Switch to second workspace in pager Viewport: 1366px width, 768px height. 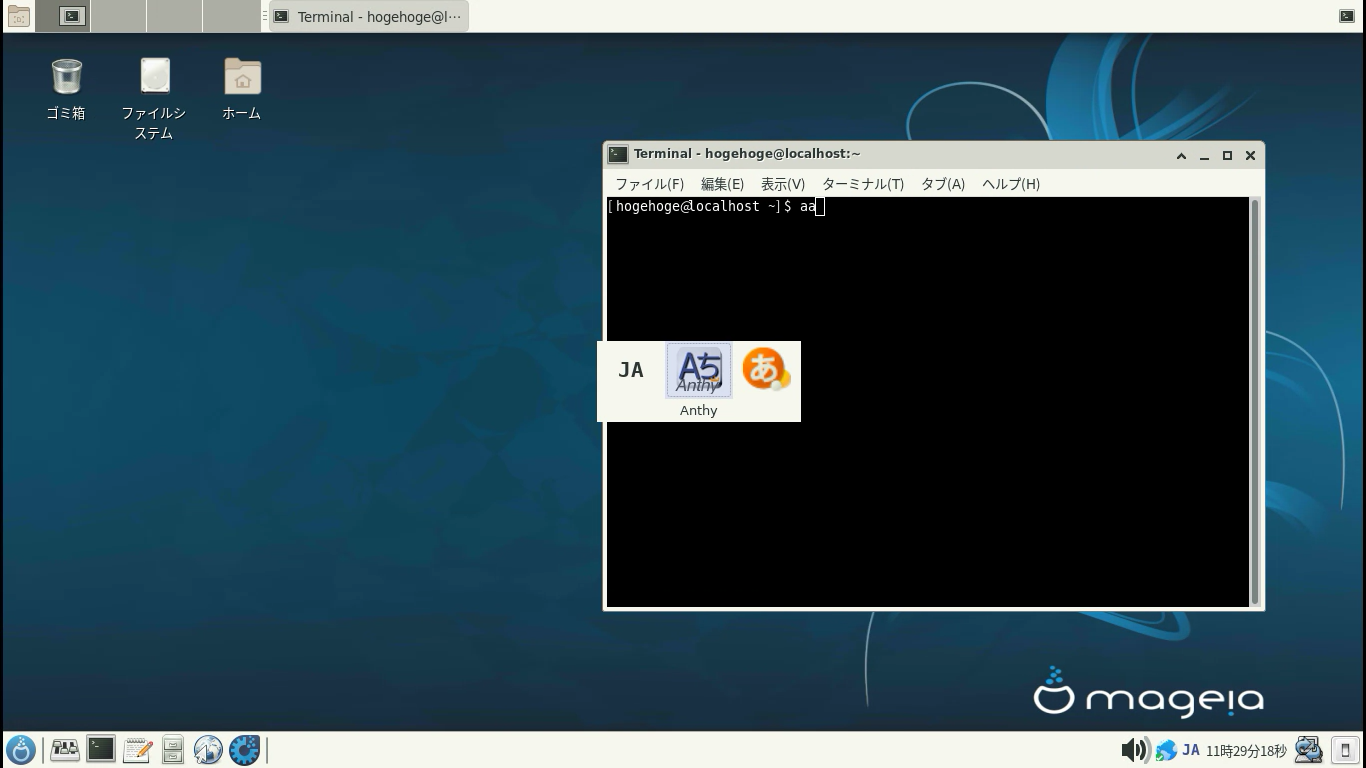coord(118,16)
